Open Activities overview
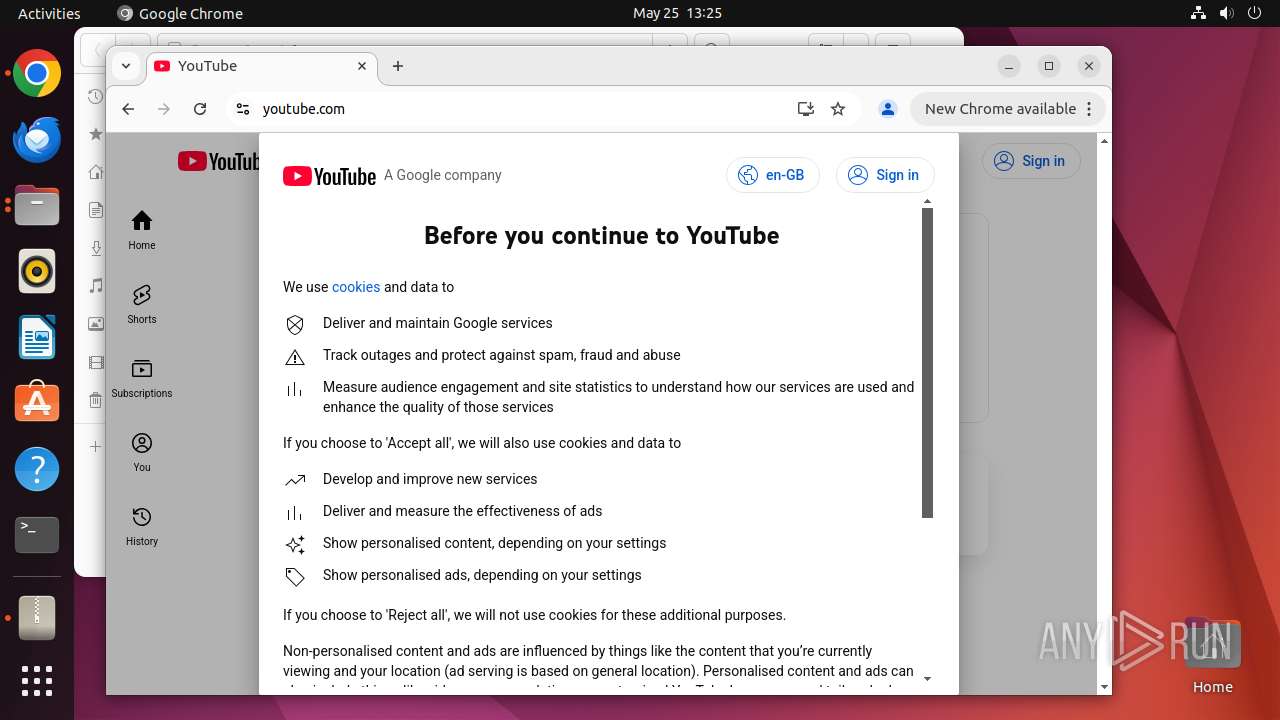This screenshot has height=720, width=1280. click(x=49, y=13)
